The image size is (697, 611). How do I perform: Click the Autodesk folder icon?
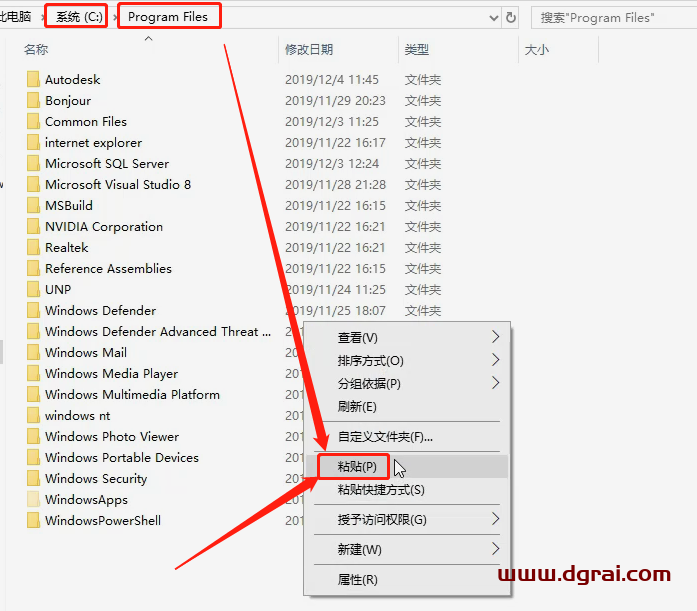point(33,80)
